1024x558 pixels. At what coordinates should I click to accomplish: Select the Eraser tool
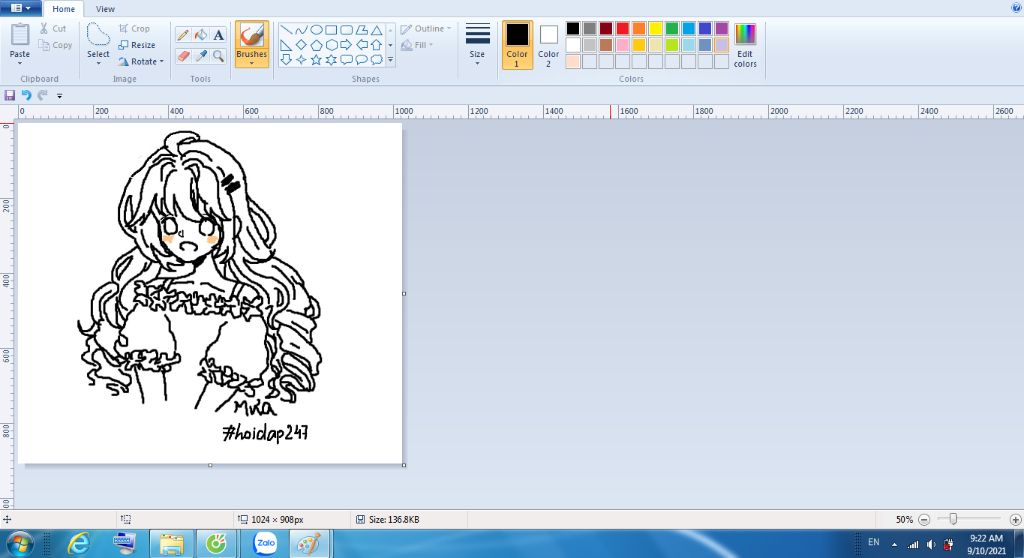click(184, 56)
